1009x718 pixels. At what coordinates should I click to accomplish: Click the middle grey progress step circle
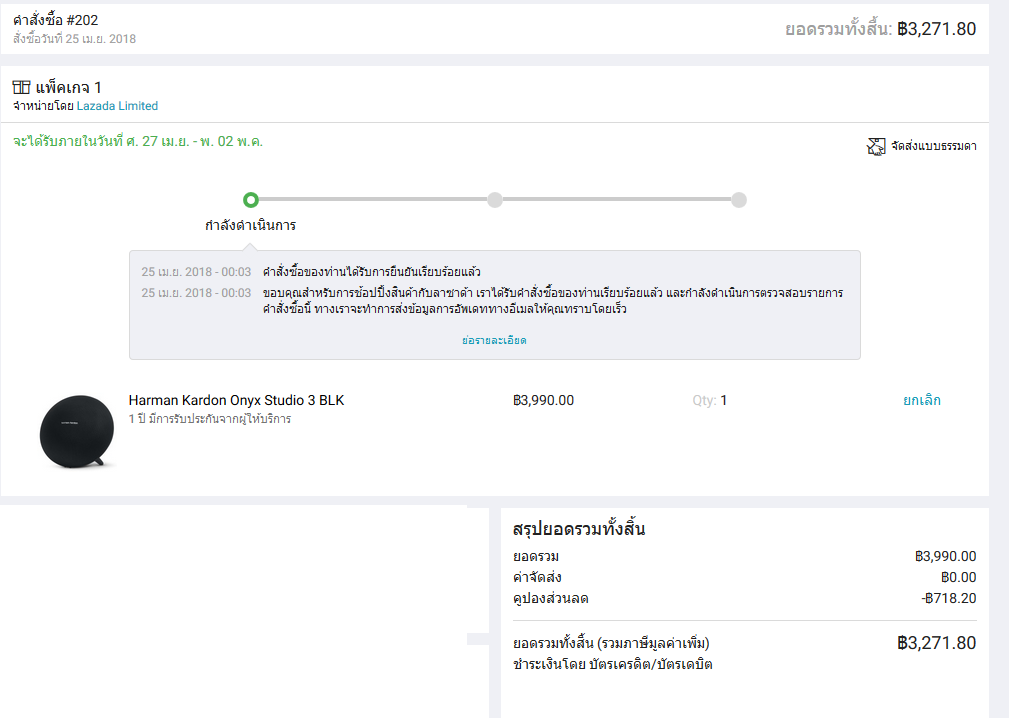[494, 200]
